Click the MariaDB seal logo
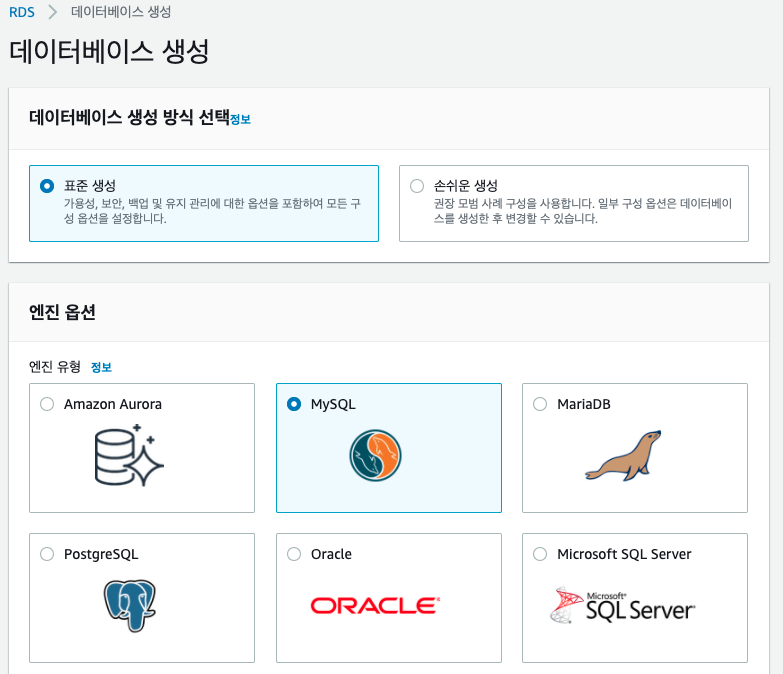 623,455
